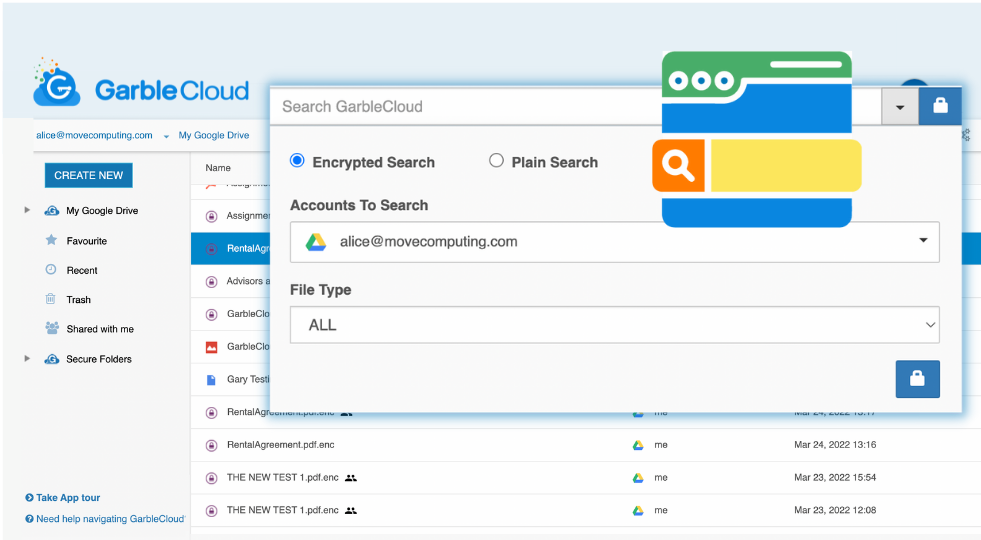Open the Accounts To Search dropdown

tap(614, 242)
